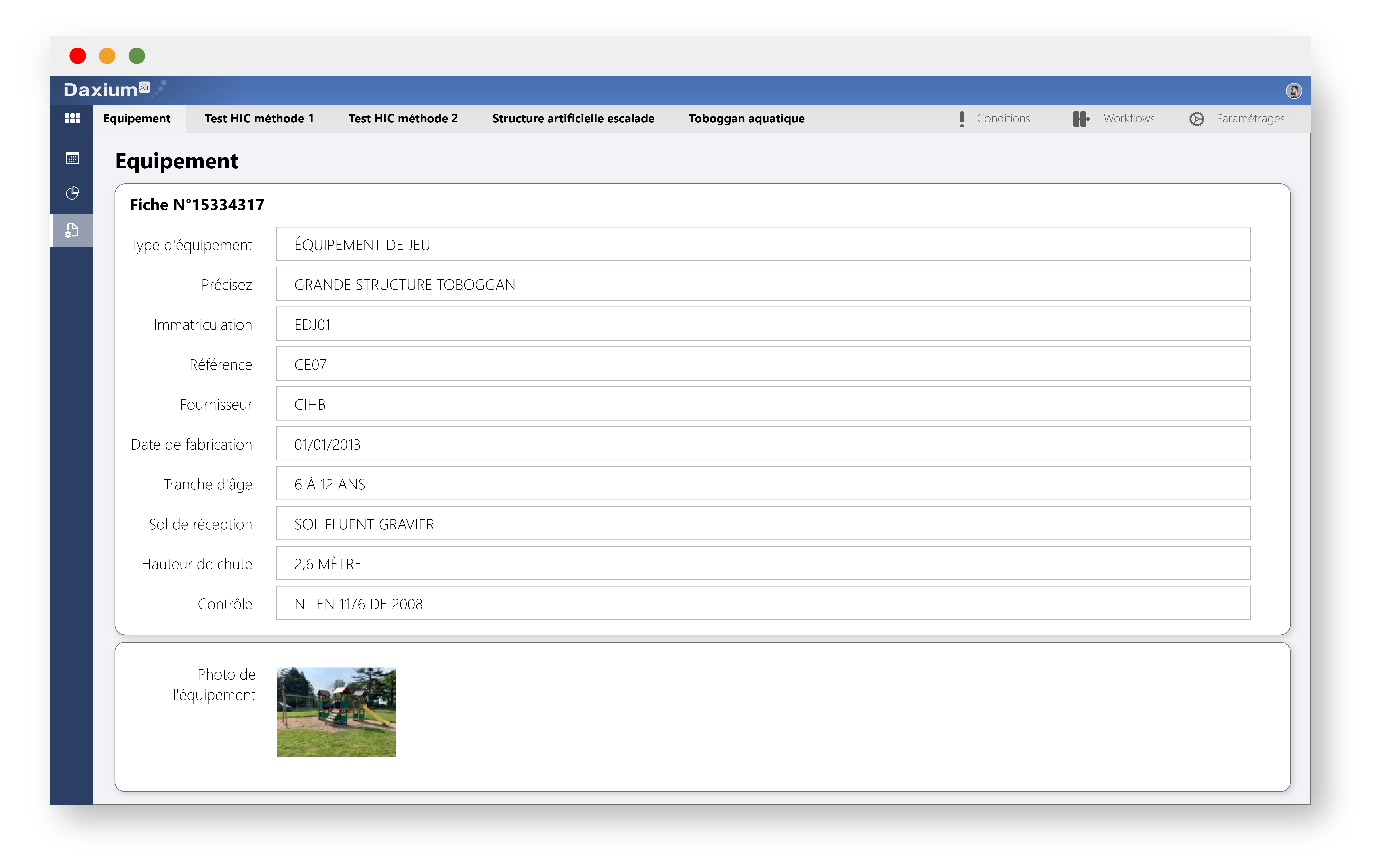Click the Photo de l'équipement label
Screen dimensions: 1374x868
pyautogui.click(x=214, y=685)
